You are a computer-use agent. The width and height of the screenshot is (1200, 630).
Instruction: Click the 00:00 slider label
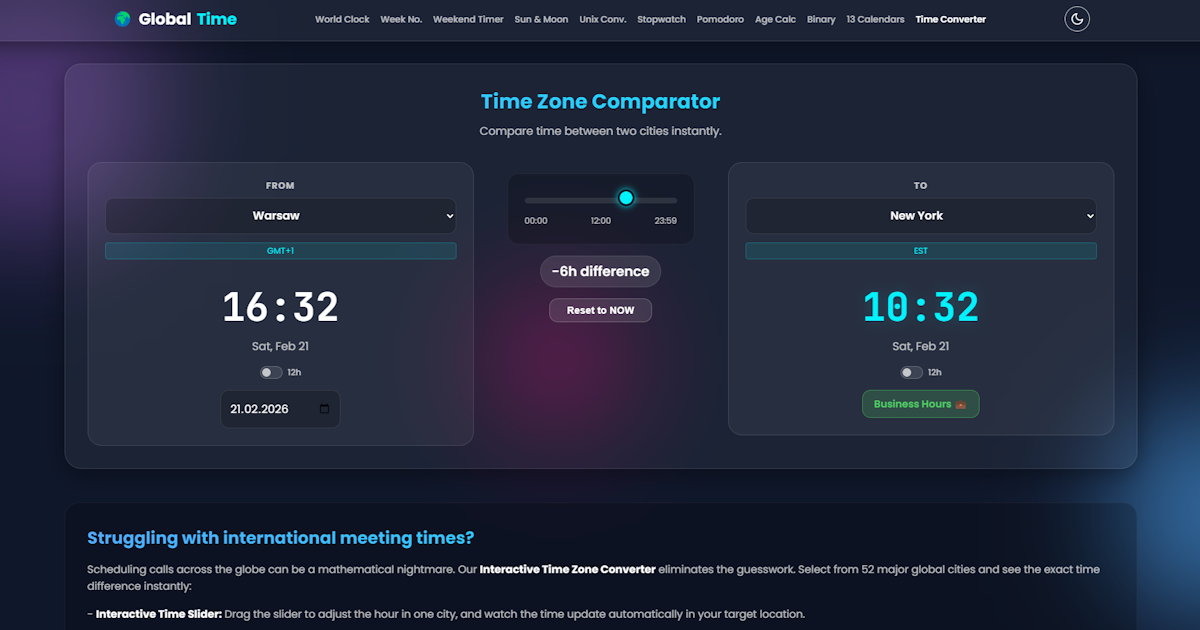pyautogui.click(x=536, y=221)
